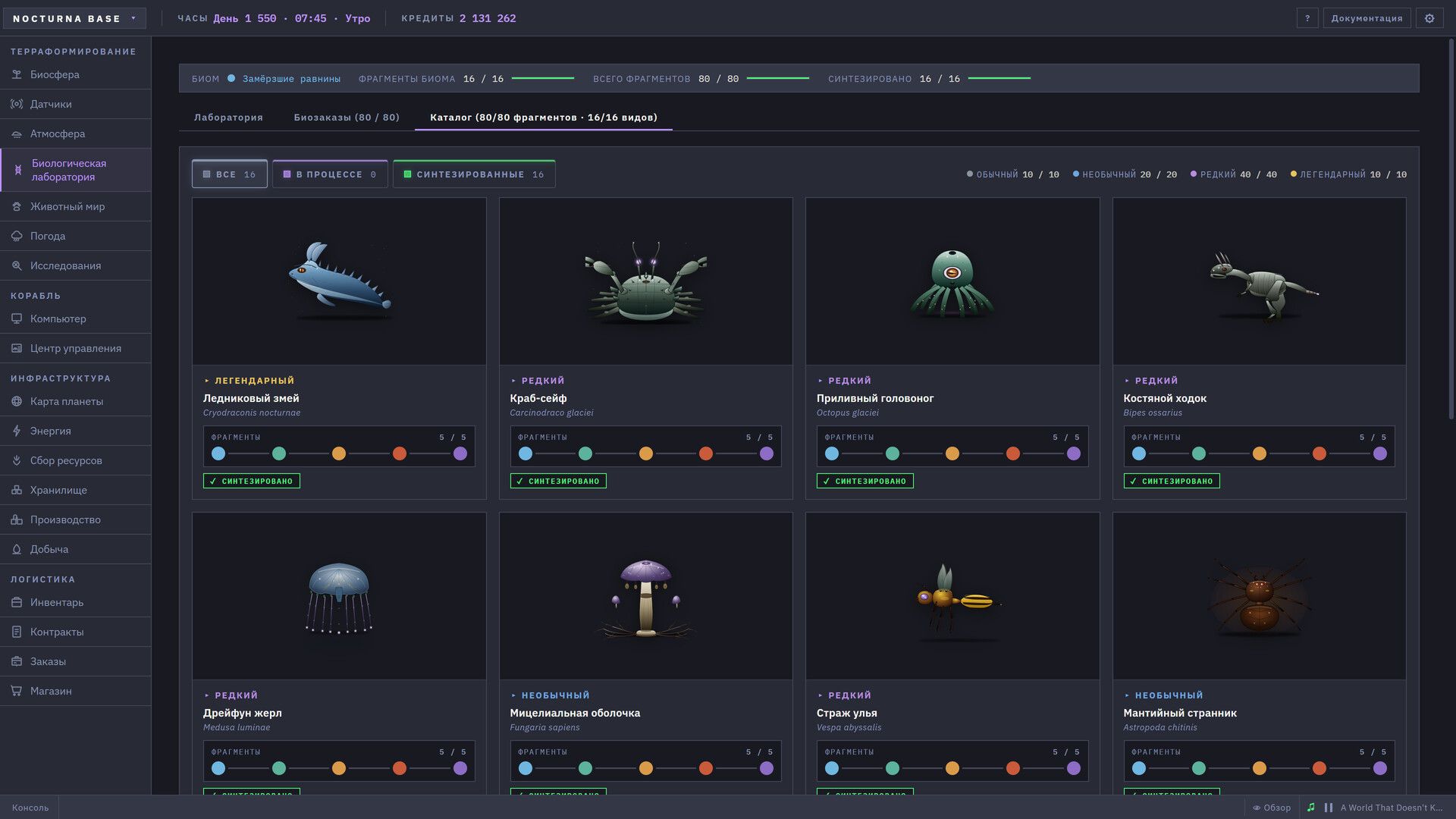Open Сбор ресурсов section

(75, 460)
